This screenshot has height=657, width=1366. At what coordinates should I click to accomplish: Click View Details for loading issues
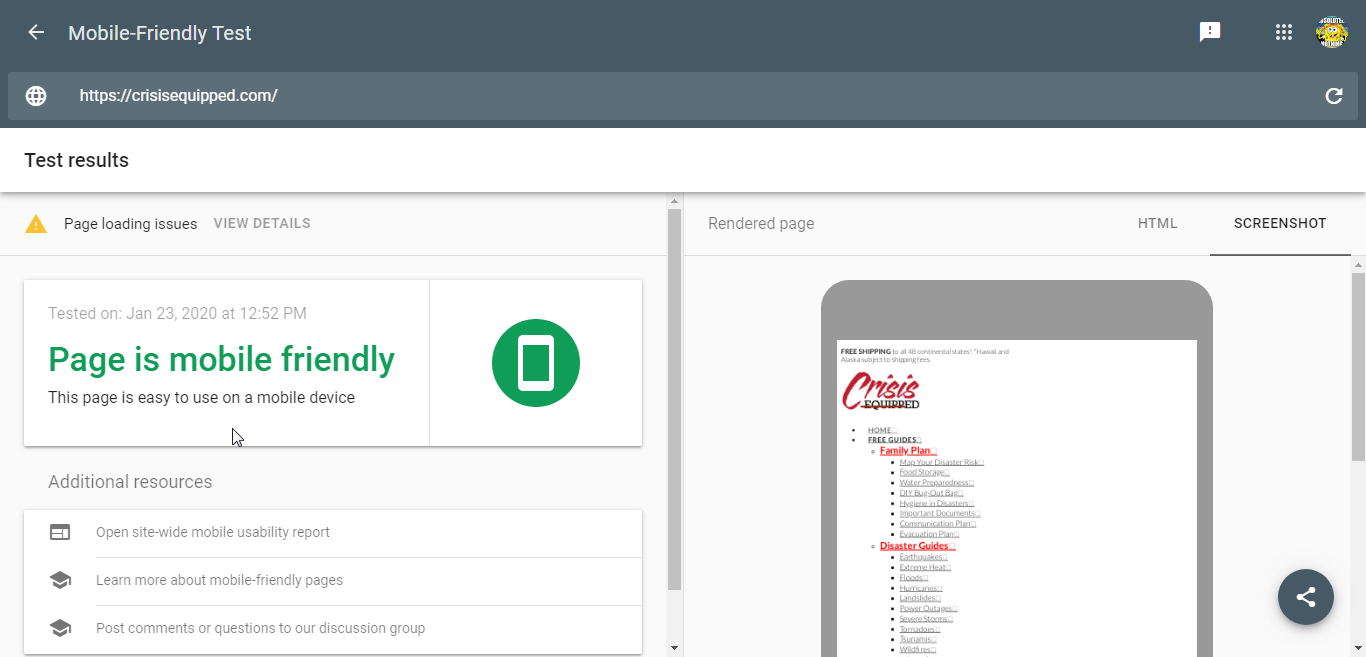262,224
